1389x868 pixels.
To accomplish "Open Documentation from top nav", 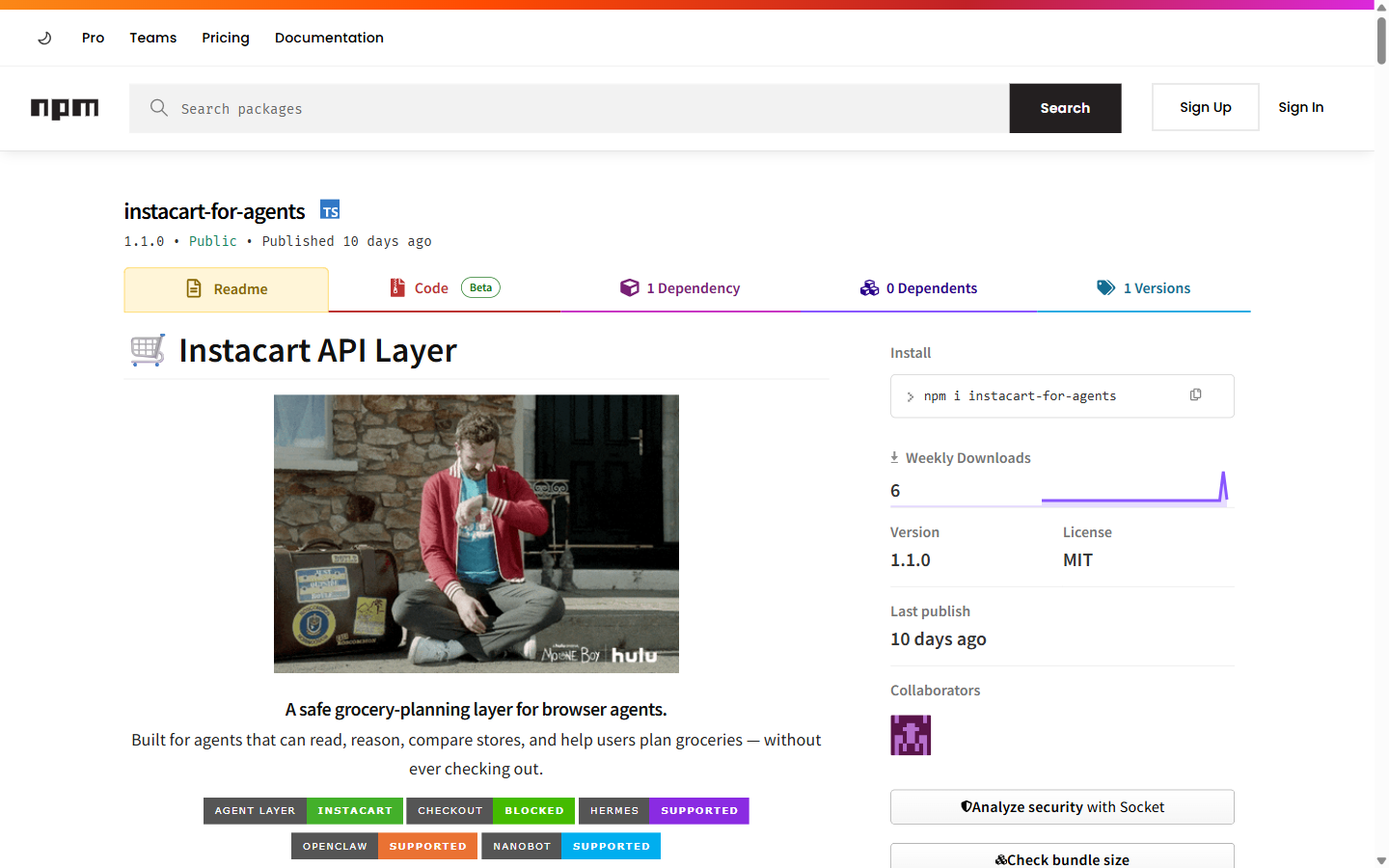I will [329, 38].
